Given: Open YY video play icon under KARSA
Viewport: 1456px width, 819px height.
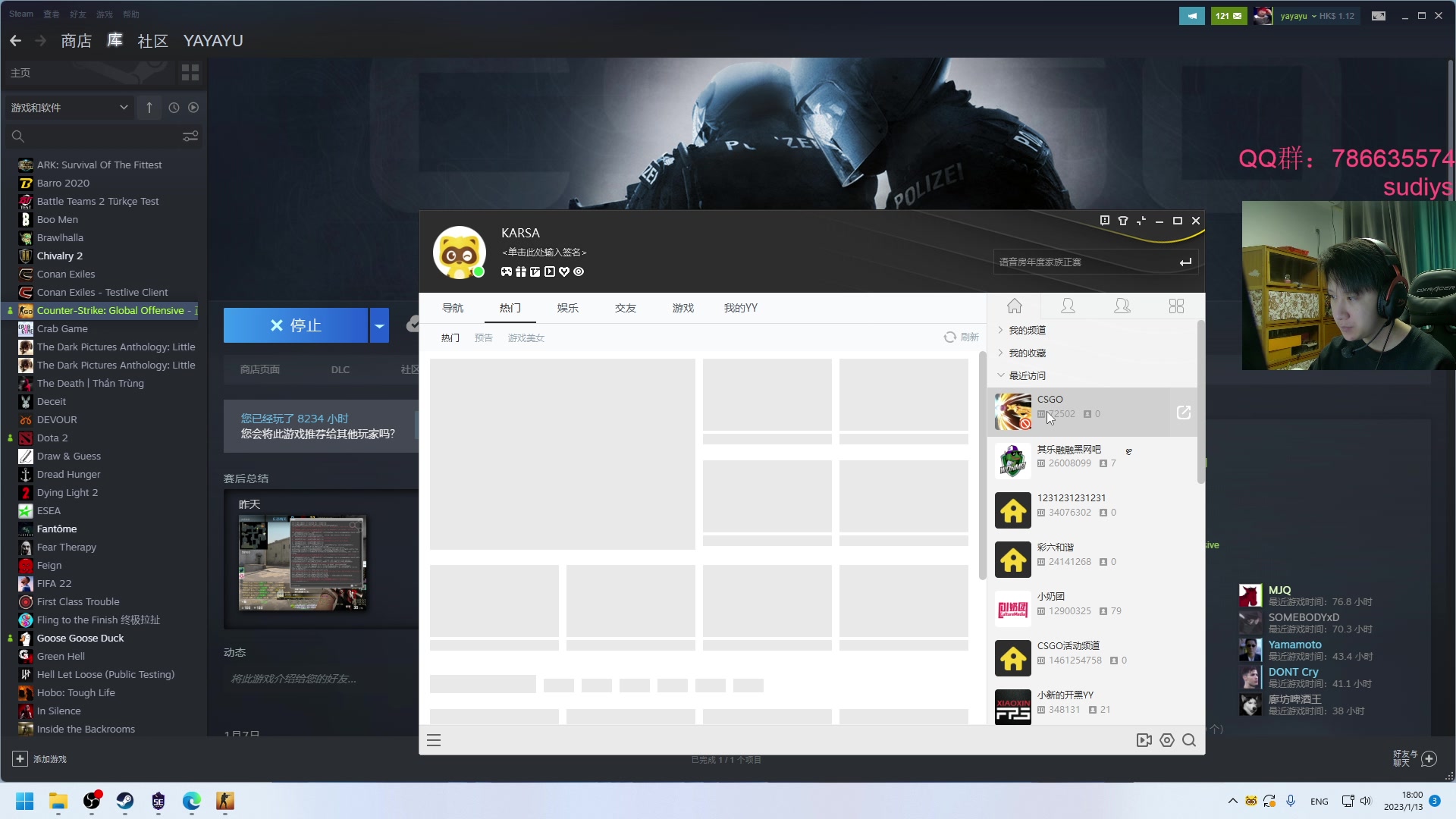Looking at the screenshot, I should point(550,271).
